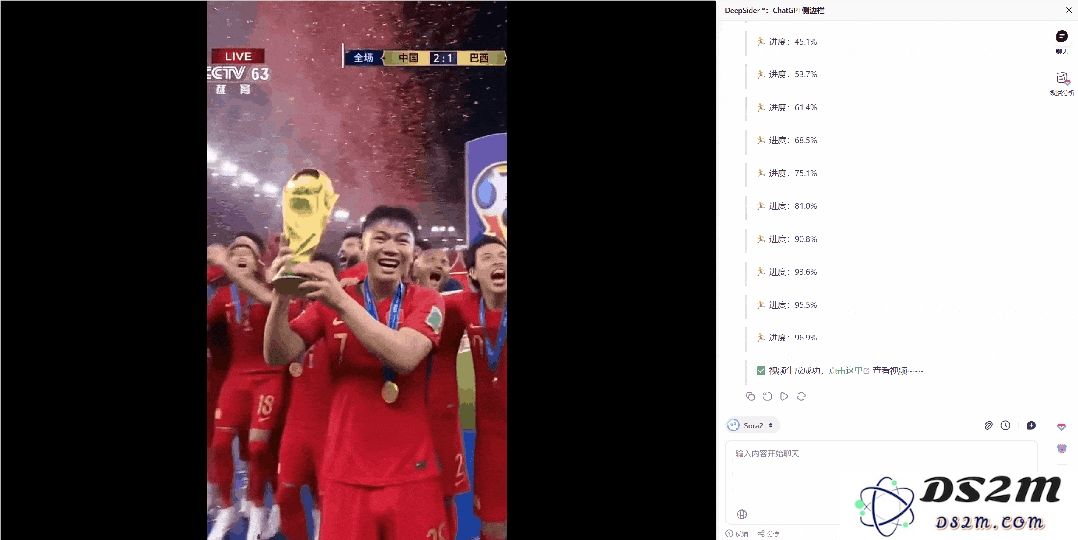Click the purple shirt icon in sidebar
The image size is (1078, 540).
1062,449
